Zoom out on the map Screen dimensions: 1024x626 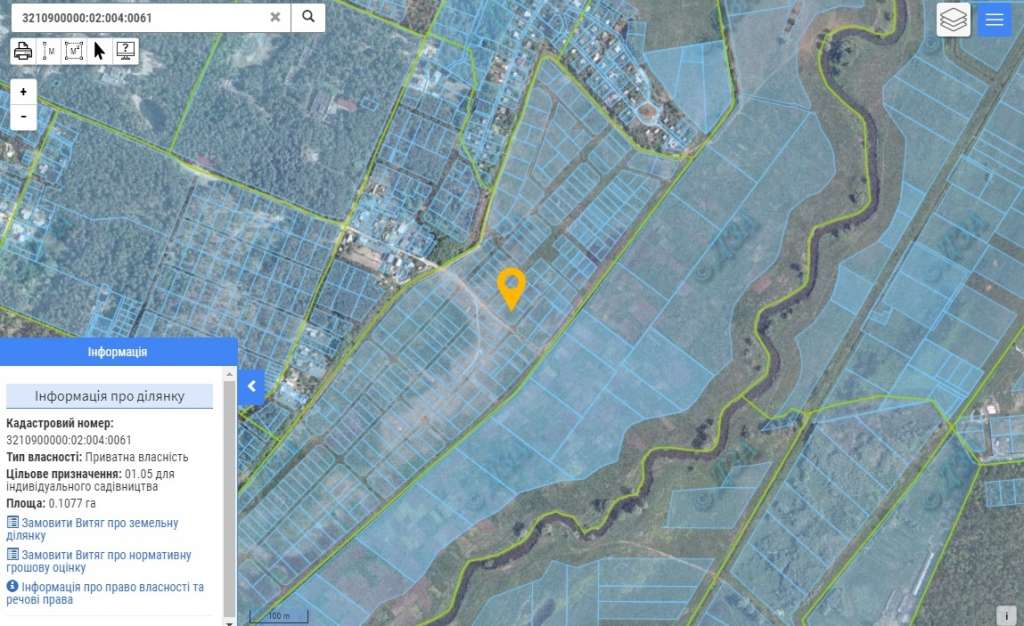(23, 116)
